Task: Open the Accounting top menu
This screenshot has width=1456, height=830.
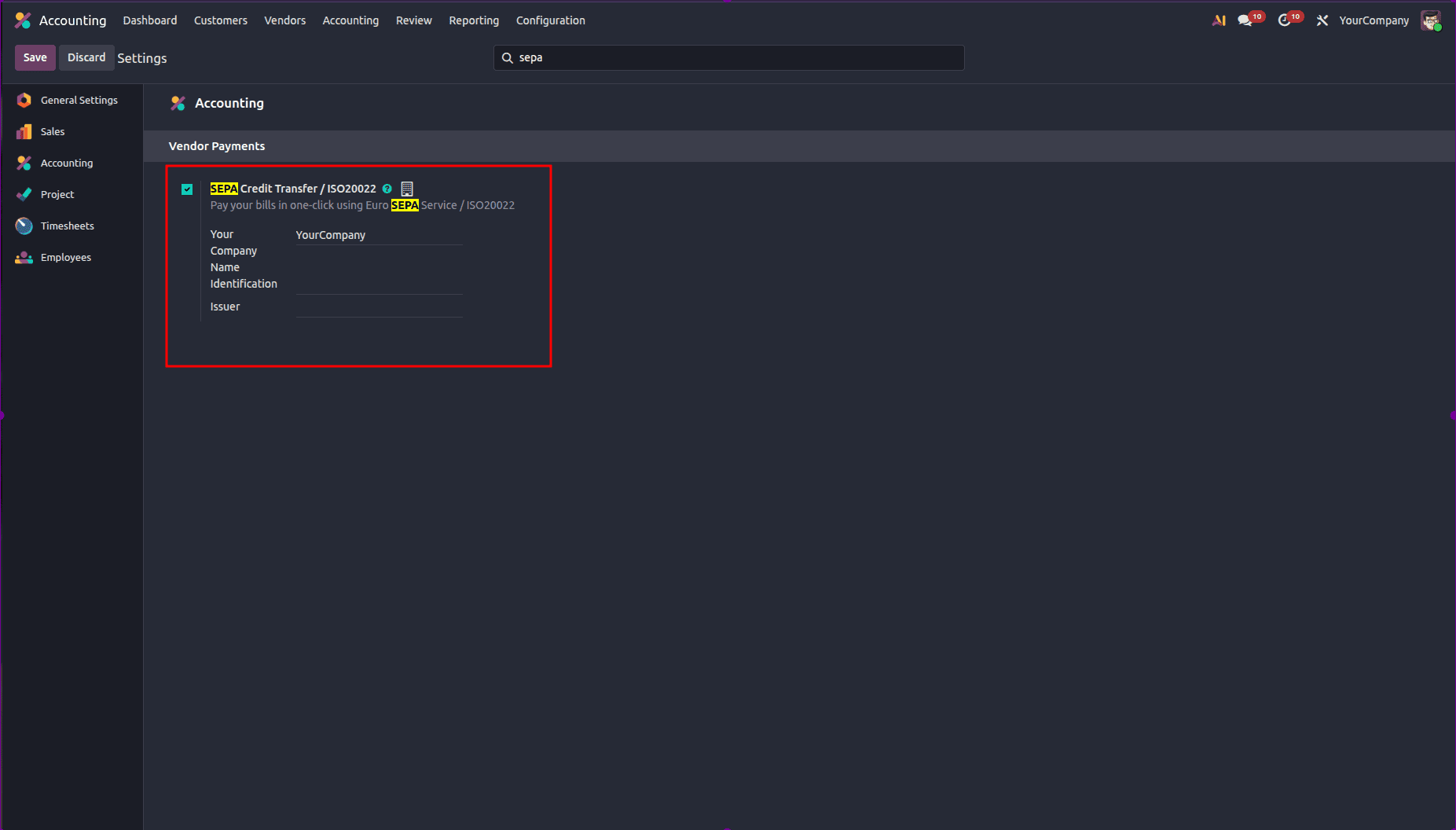Action: tap(350, 20)
